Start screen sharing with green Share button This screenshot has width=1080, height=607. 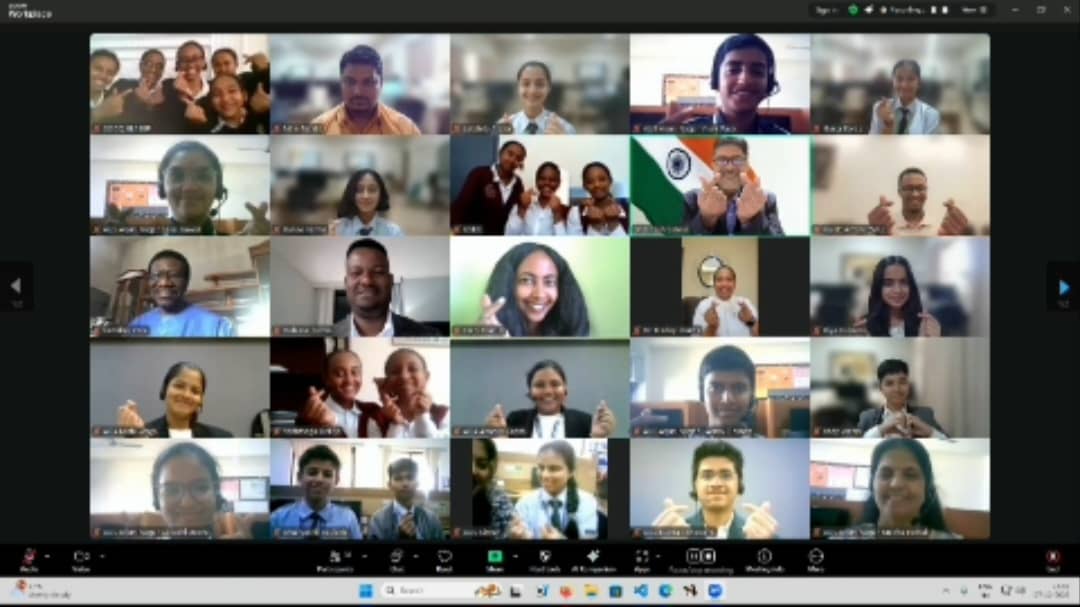pyautogui.click(x=494, y=557)
